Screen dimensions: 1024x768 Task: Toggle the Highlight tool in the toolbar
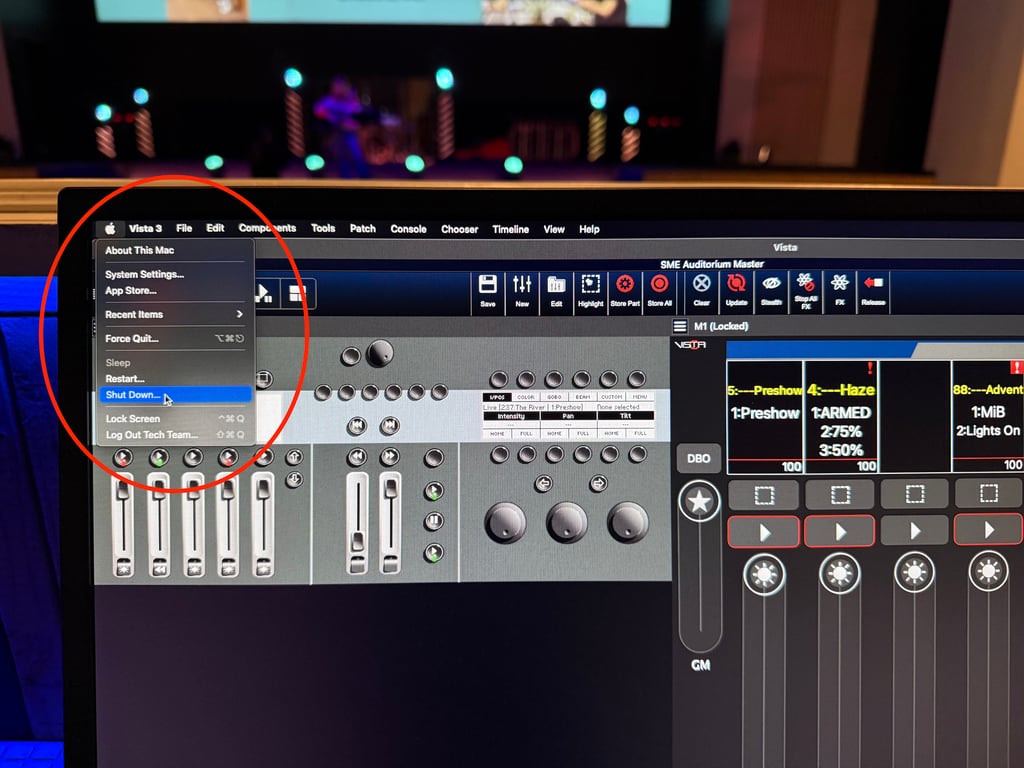coord(590,292)
